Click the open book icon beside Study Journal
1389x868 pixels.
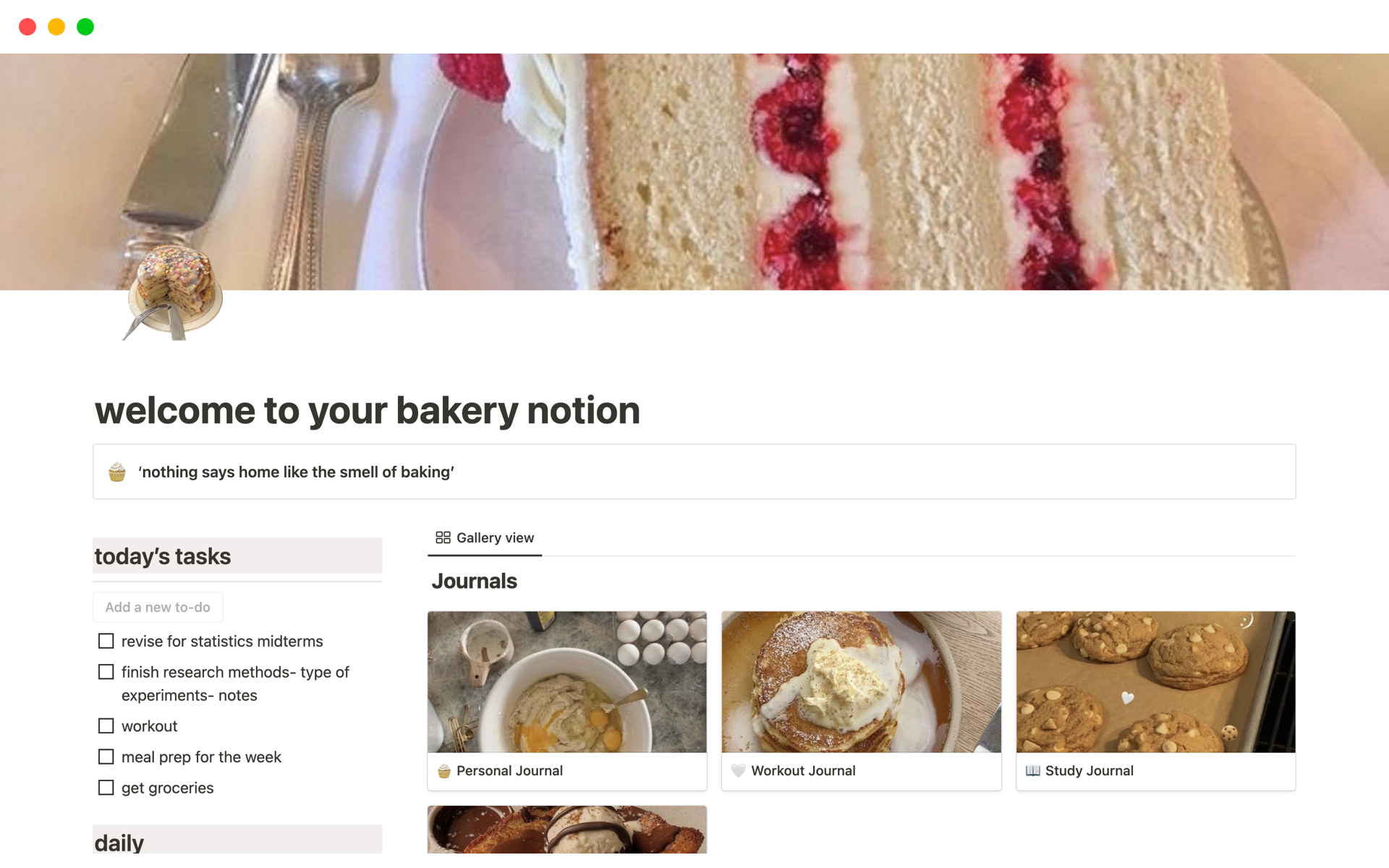(1032, 771)
